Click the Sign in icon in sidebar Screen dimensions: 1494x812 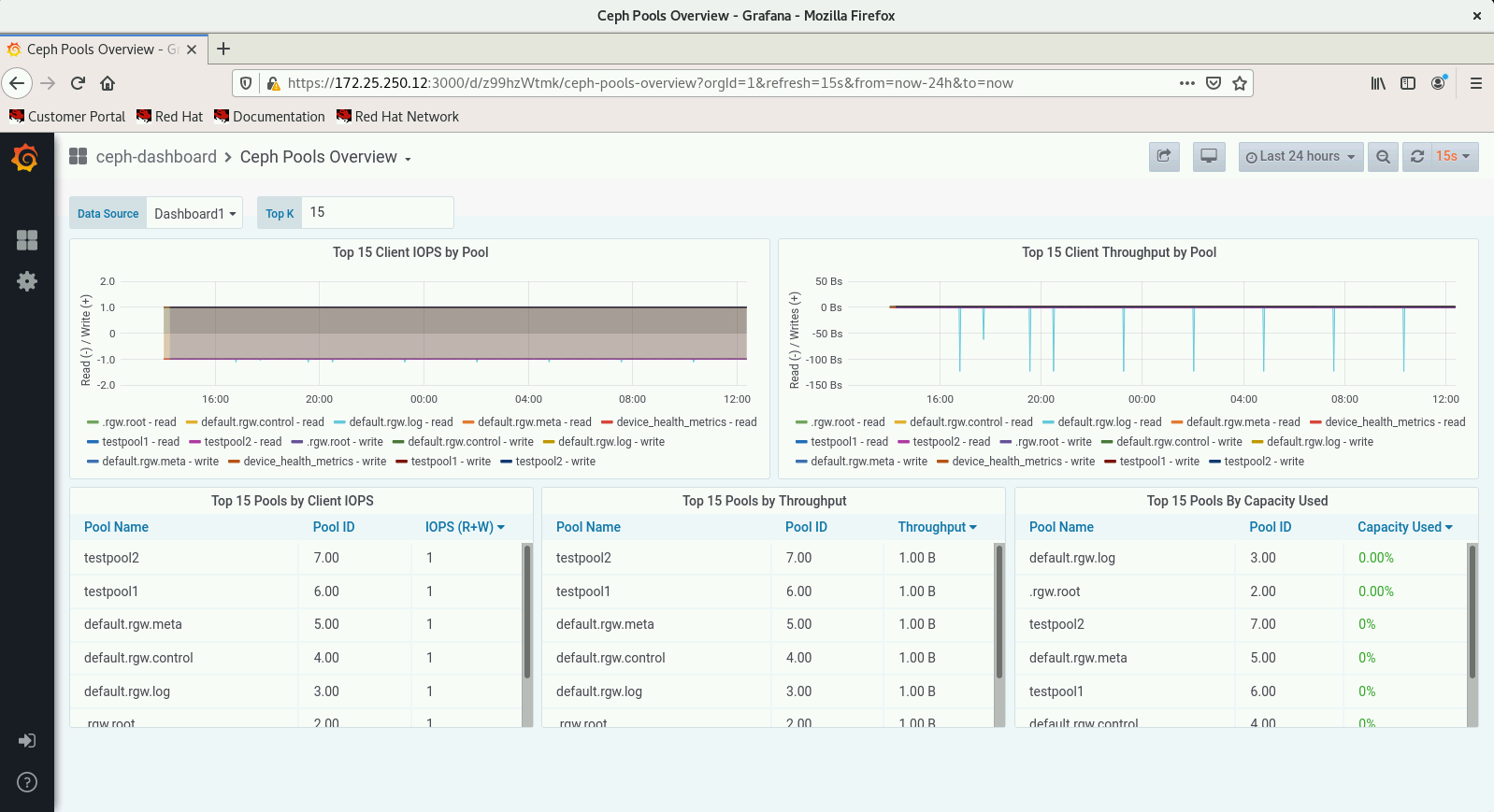tap(27, 741)
